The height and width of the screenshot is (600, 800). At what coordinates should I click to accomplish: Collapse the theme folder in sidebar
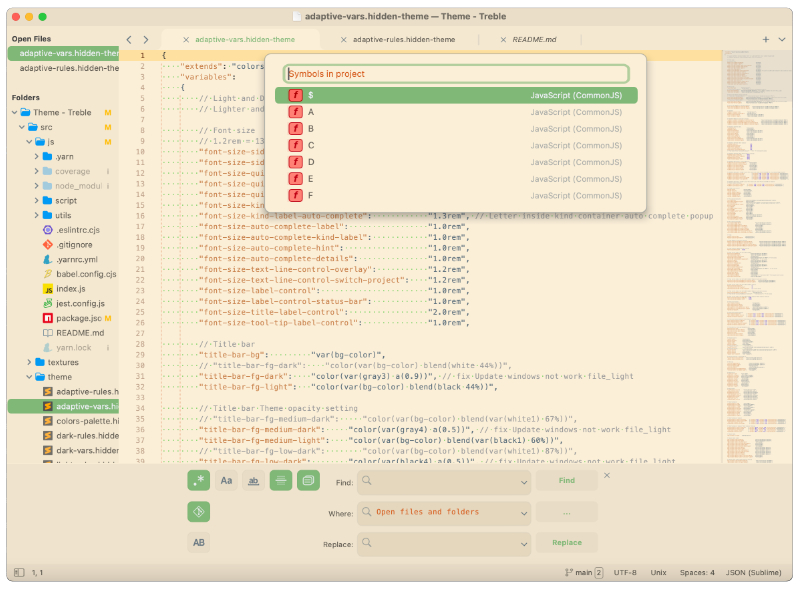pos(28,377)
